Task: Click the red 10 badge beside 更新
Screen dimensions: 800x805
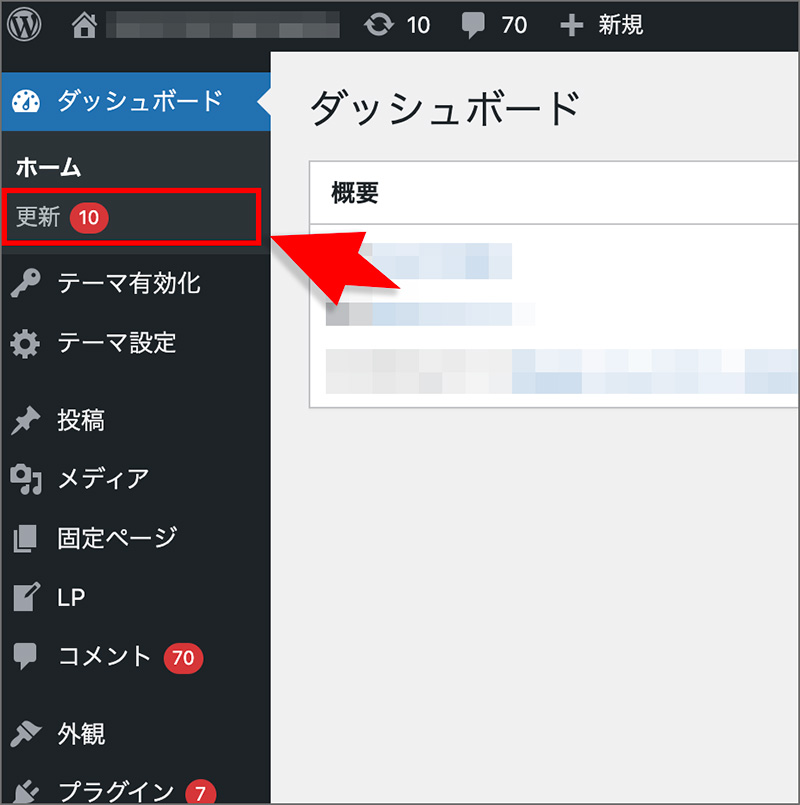Action: (89, 218)
